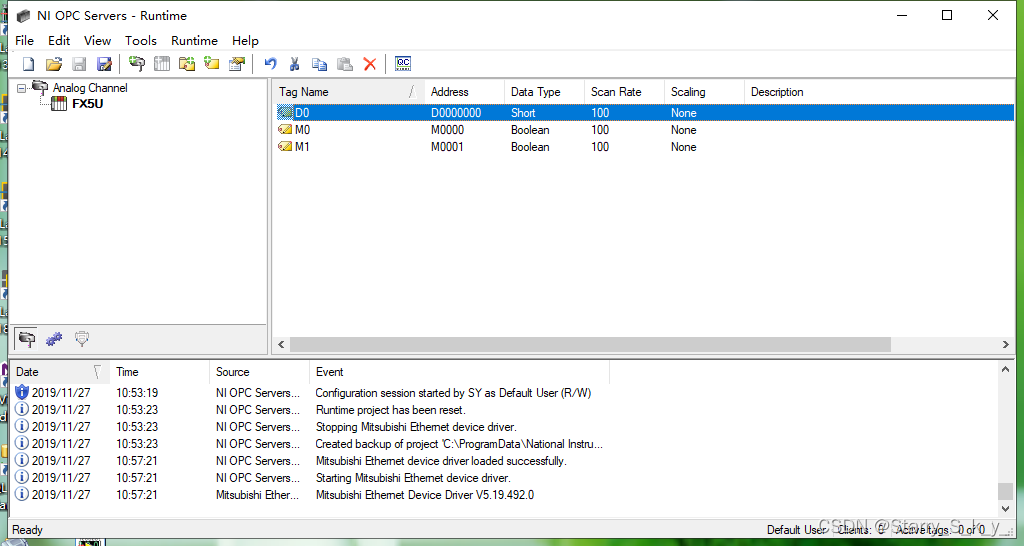The width and height of the screenshot is (1024, 546).
Task: Select the M1 tag name
Action: point(302,146)
